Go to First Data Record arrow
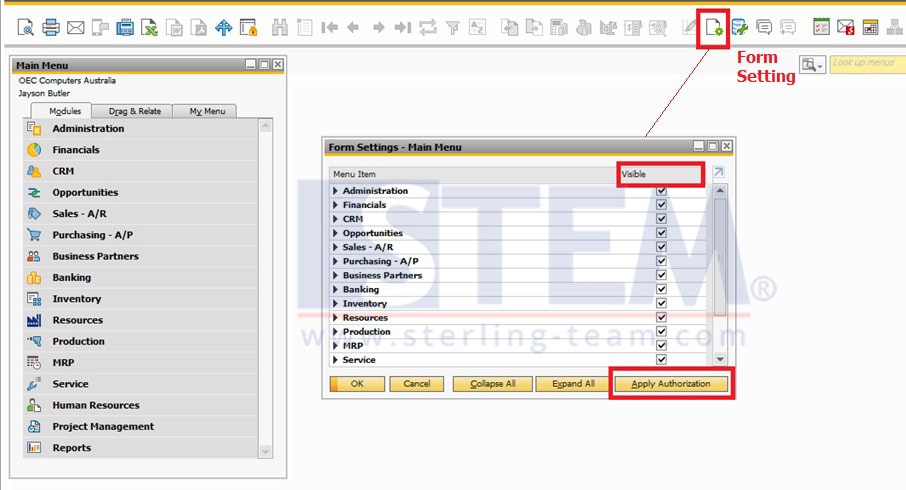906x490 pixels. coord(329,27)
